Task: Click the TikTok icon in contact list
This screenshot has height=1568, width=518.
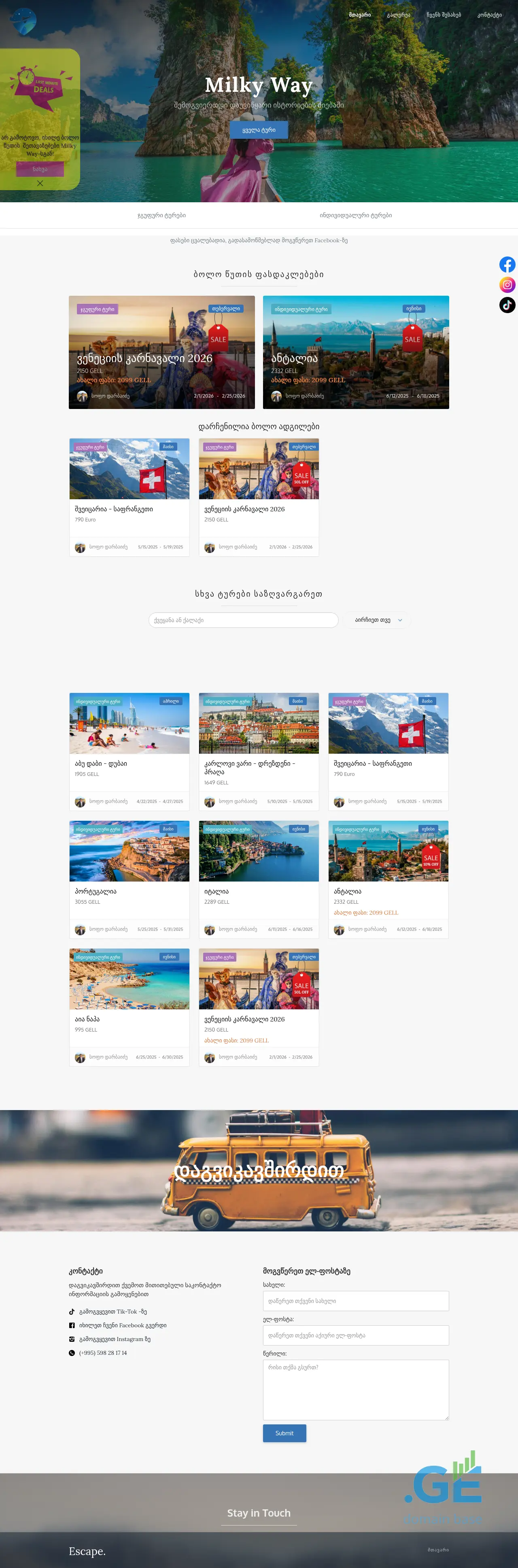Action: (x=72, y=1312)
